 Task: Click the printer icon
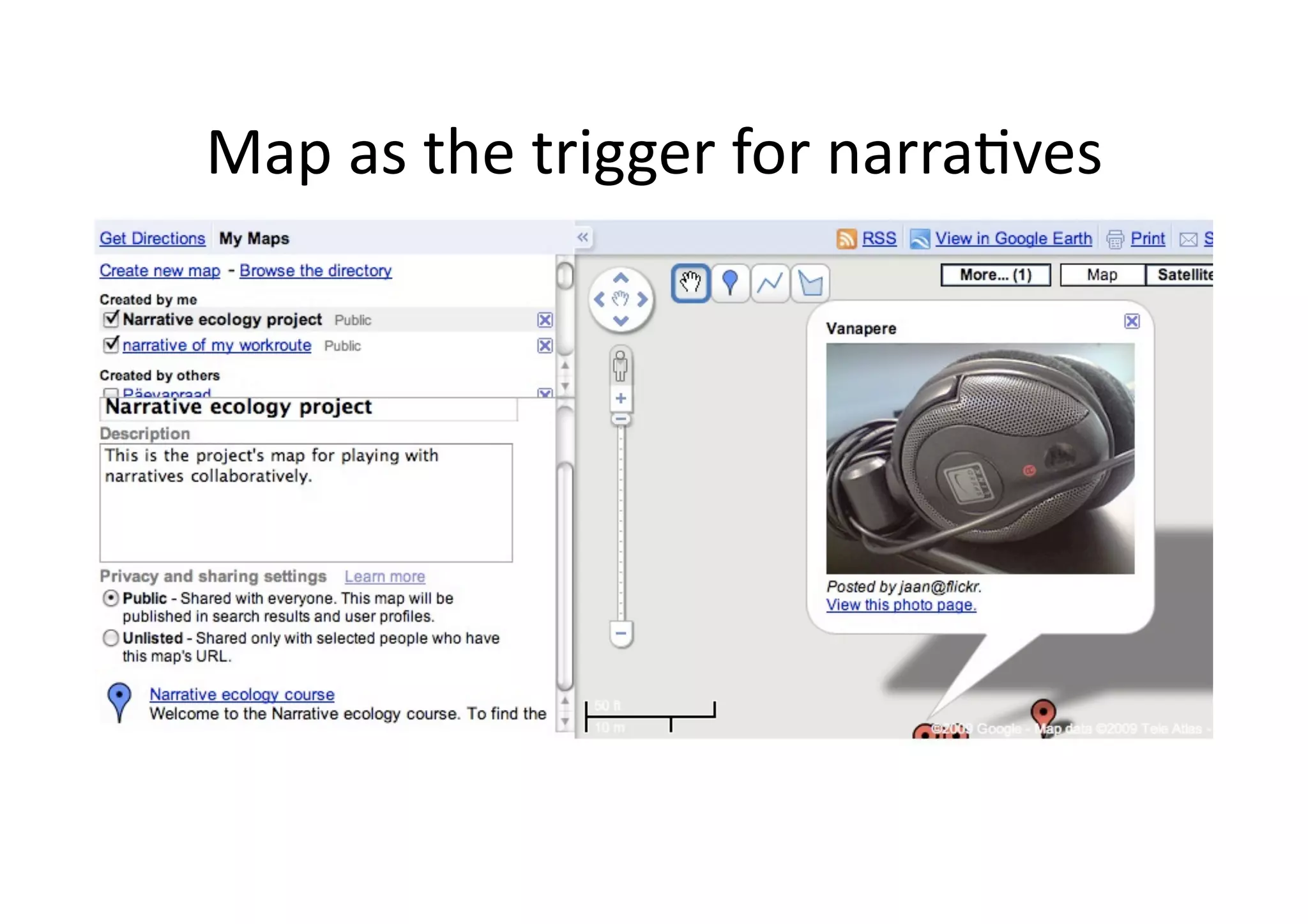click(1115, 239)
